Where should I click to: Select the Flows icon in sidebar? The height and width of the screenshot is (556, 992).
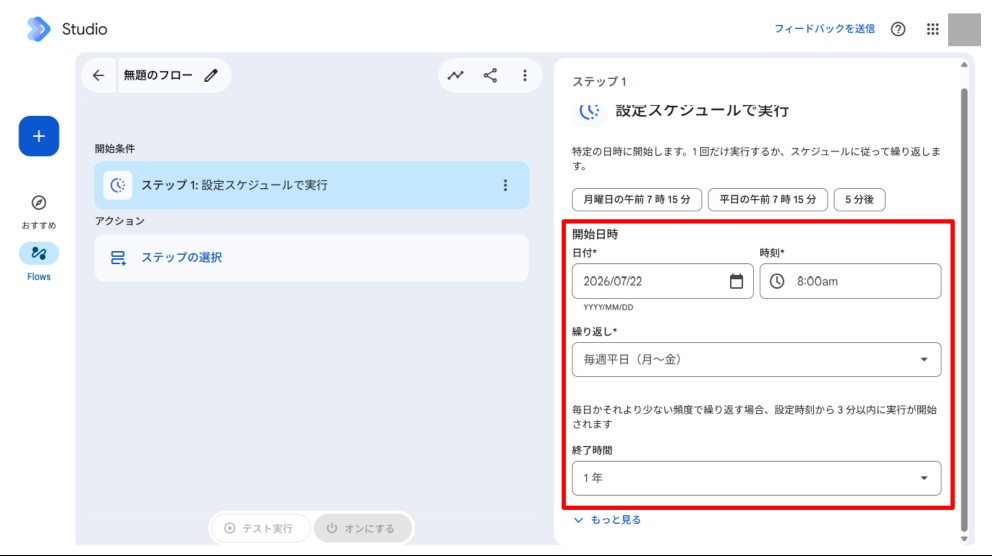(39, 253)
